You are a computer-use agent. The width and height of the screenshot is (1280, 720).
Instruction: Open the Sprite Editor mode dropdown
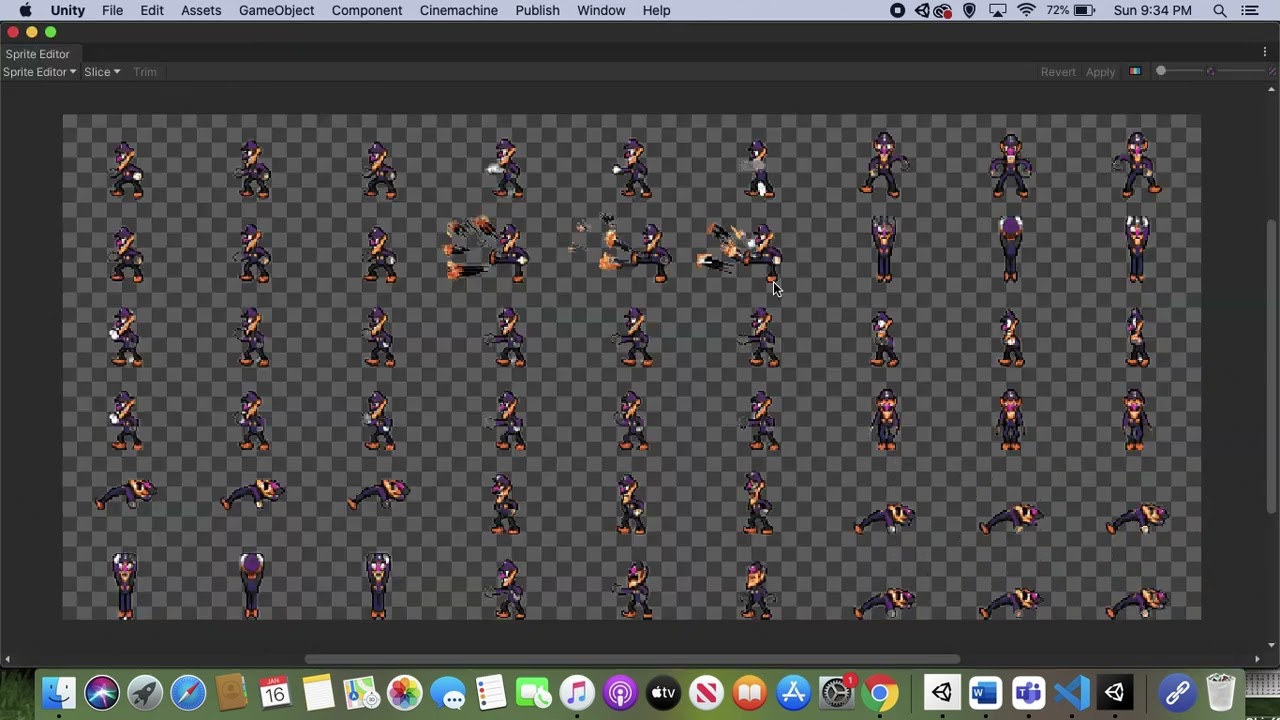[39, 72]
